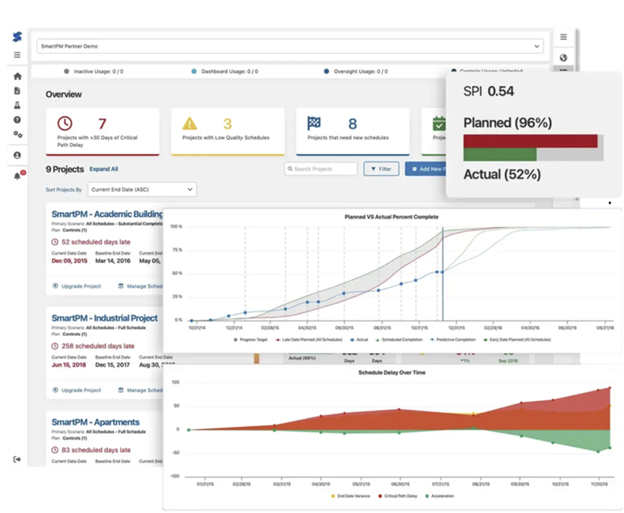Click Upgrade Project icon under Industrial Project
This screenshot has height=513, width=624.
(x=55, y=390)
